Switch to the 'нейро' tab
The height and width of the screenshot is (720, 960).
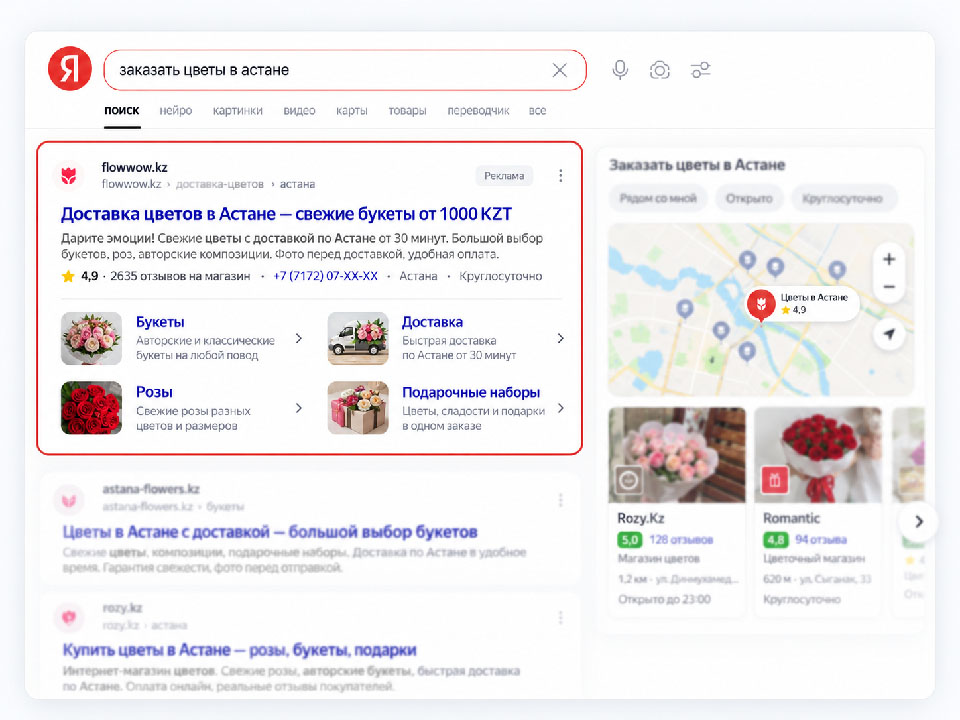pos(176,111)
